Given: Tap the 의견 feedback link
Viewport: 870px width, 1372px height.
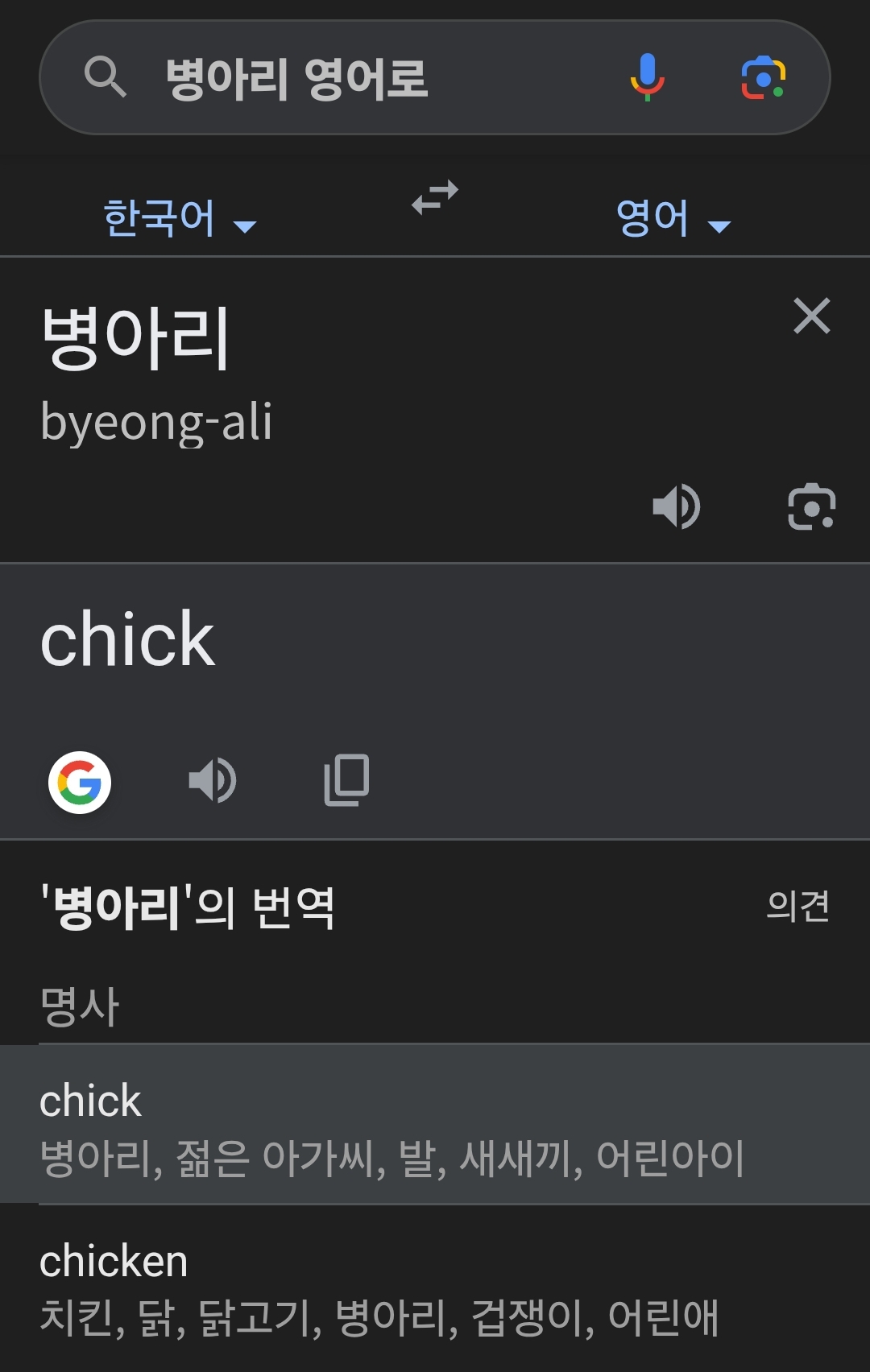Looking at the screenshot, I should (x=797, y=906).
